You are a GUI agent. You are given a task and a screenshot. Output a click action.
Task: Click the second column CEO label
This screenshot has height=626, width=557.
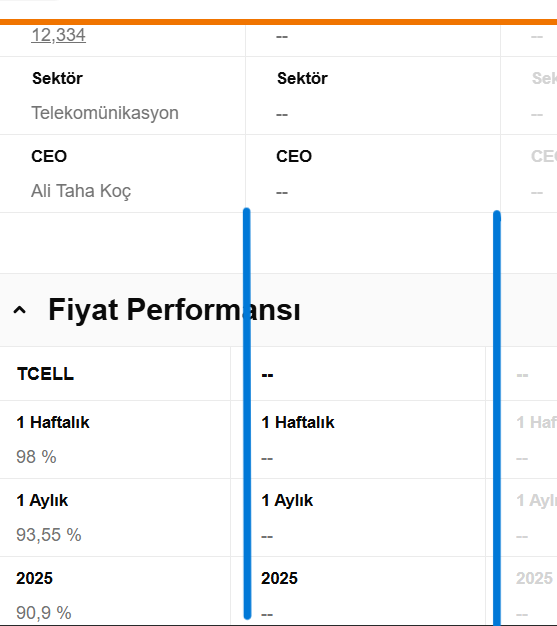click(294, 156)
